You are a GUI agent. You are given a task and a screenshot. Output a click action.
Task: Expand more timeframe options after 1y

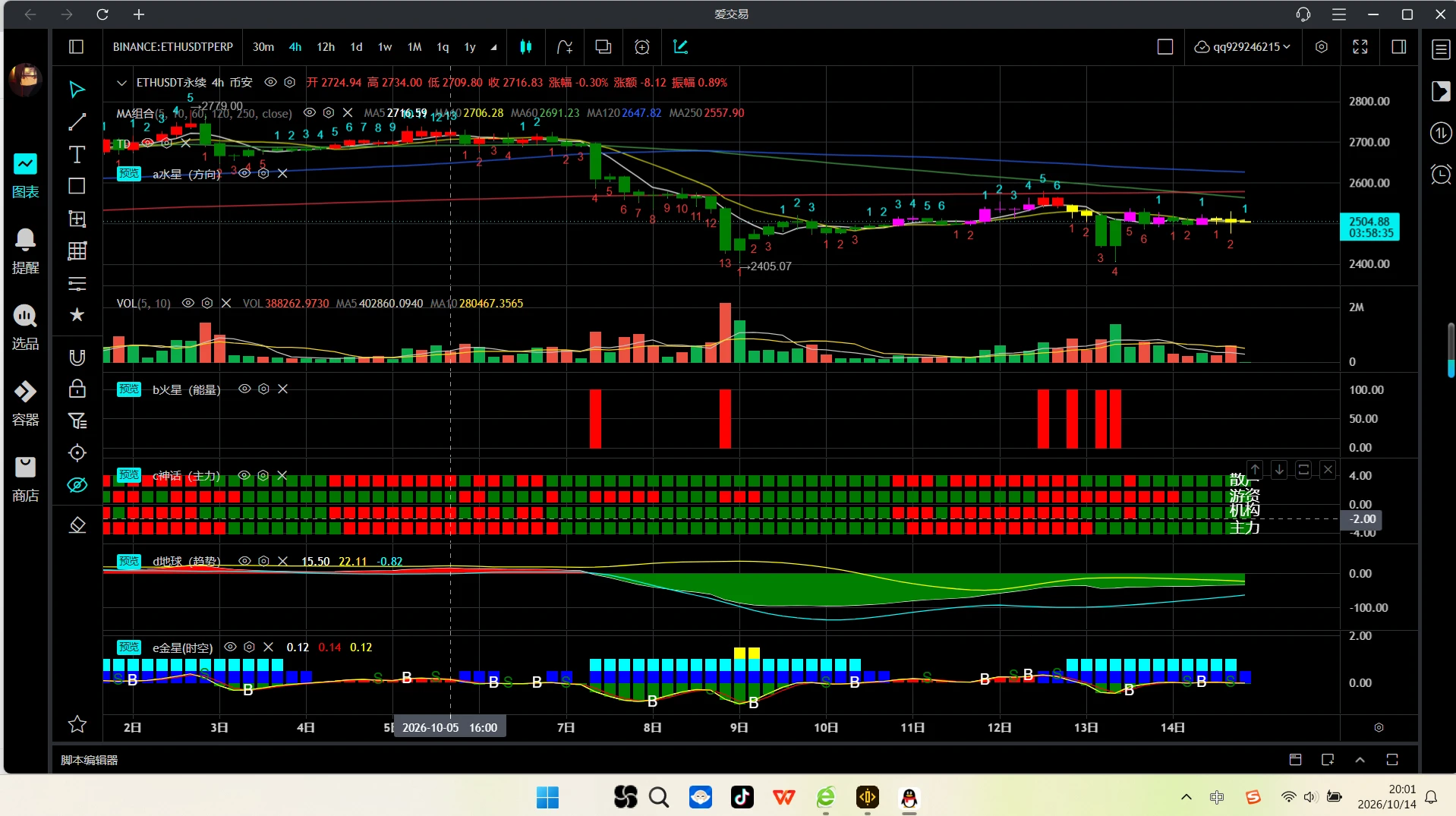pos(493,47)
